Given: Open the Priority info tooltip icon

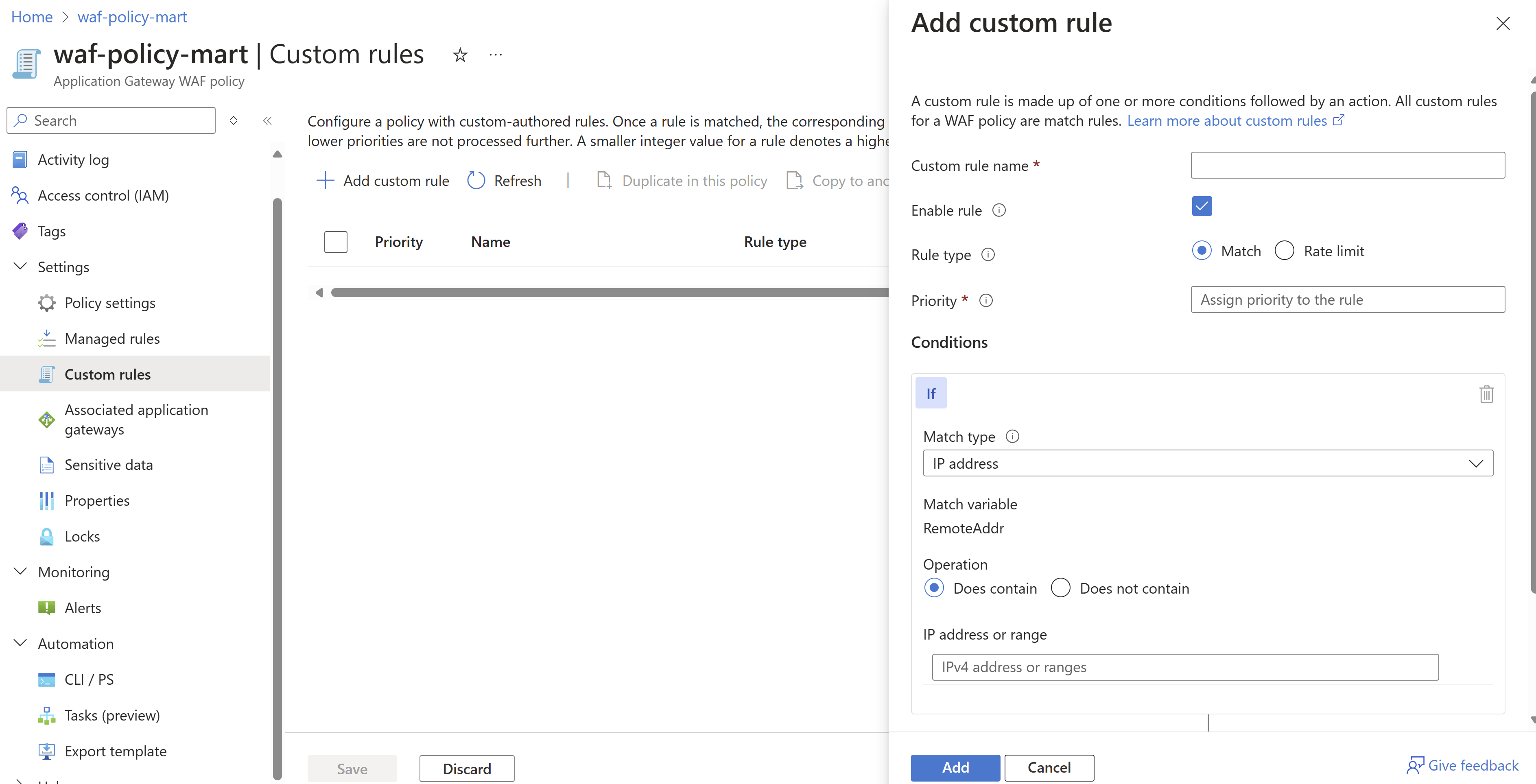Looking at the screenshot, I should pyautogui.click(x=985, y=301).
